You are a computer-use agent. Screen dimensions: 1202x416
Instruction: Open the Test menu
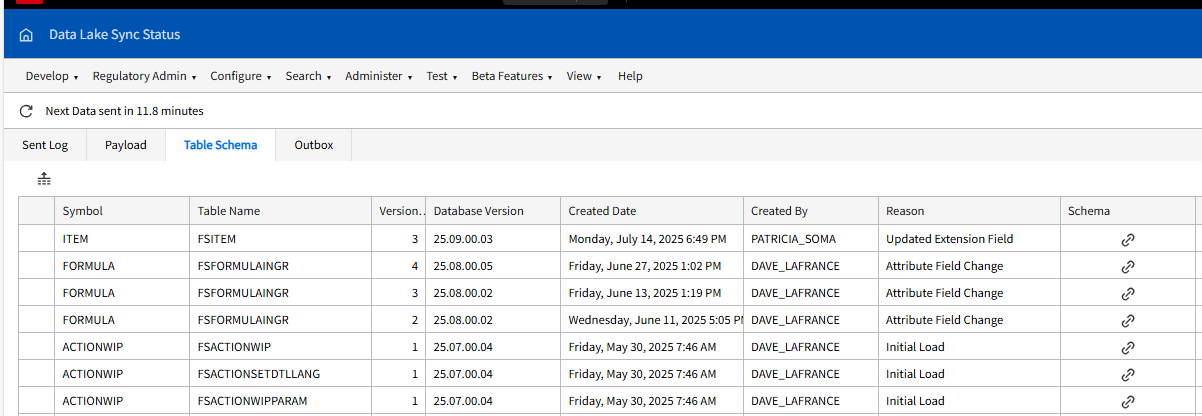coord(442,76)
